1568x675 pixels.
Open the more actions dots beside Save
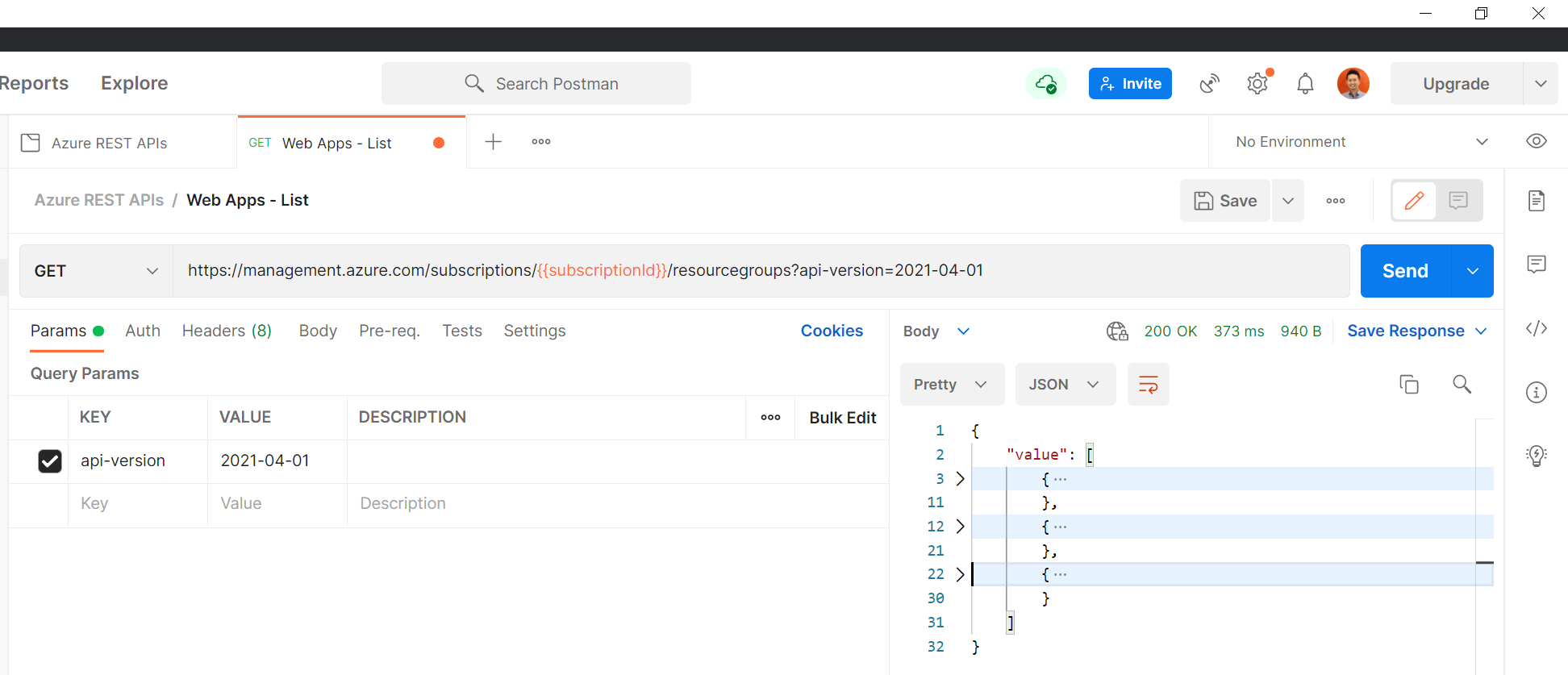click(x=1336, y=201)
